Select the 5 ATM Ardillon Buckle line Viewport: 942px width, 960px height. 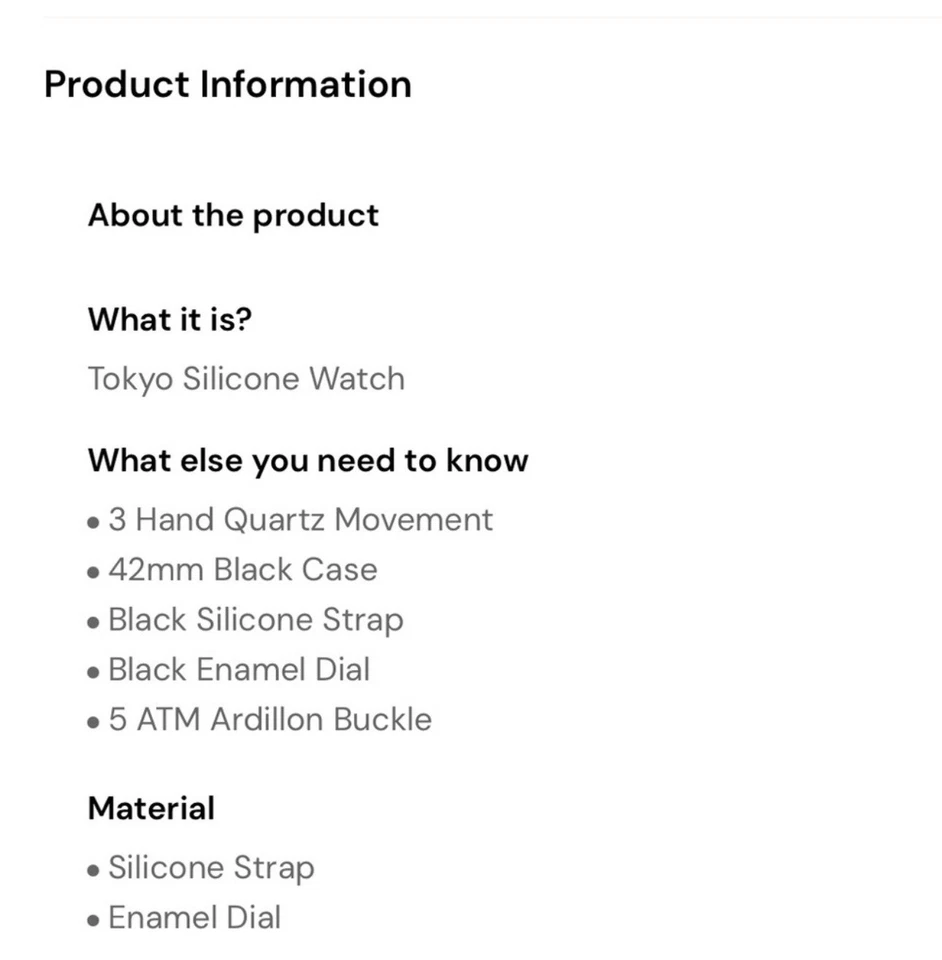(x=270, y=719)
